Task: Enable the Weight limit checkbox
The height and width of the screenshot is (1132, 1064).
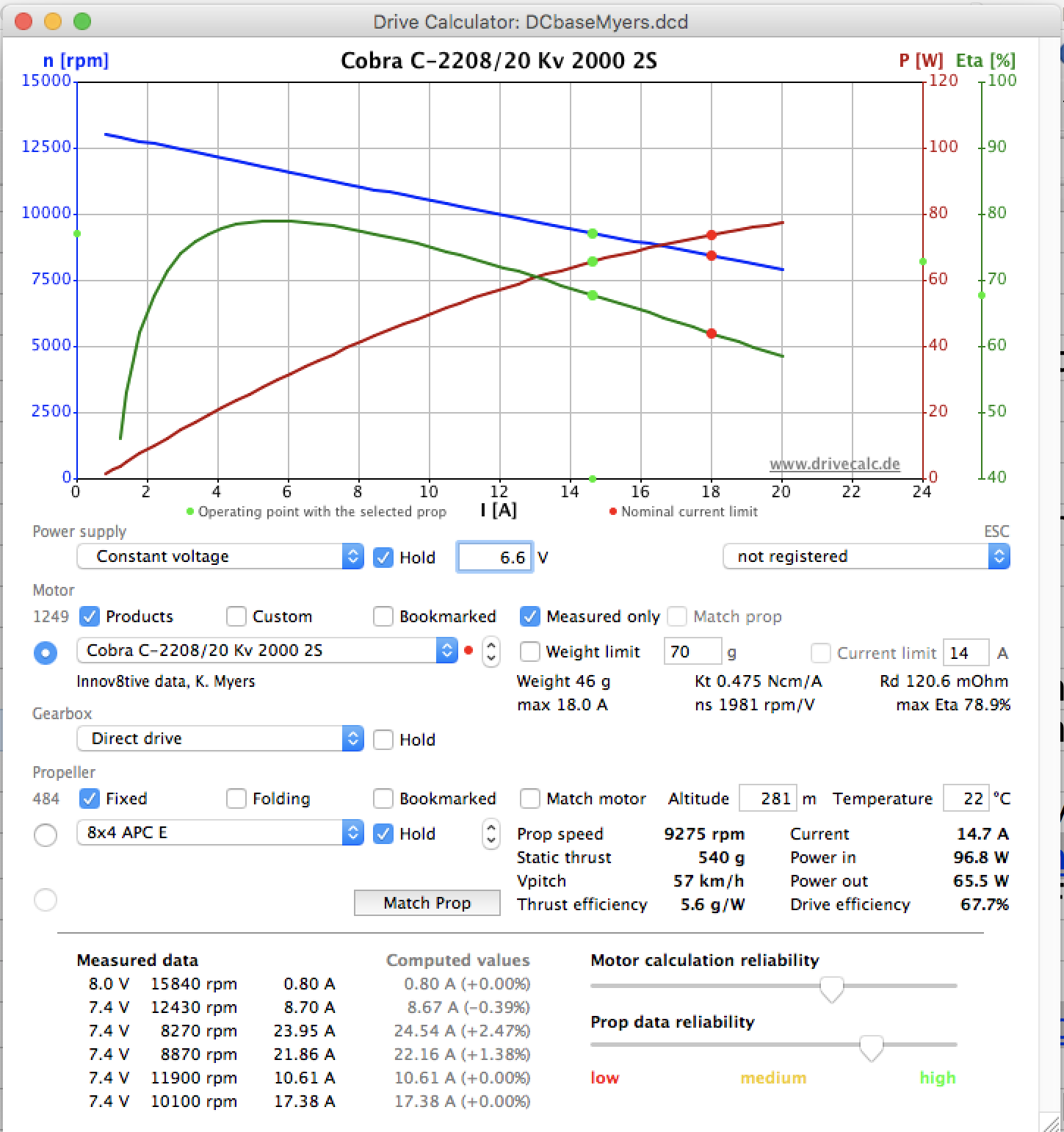Action: (530, 652)
